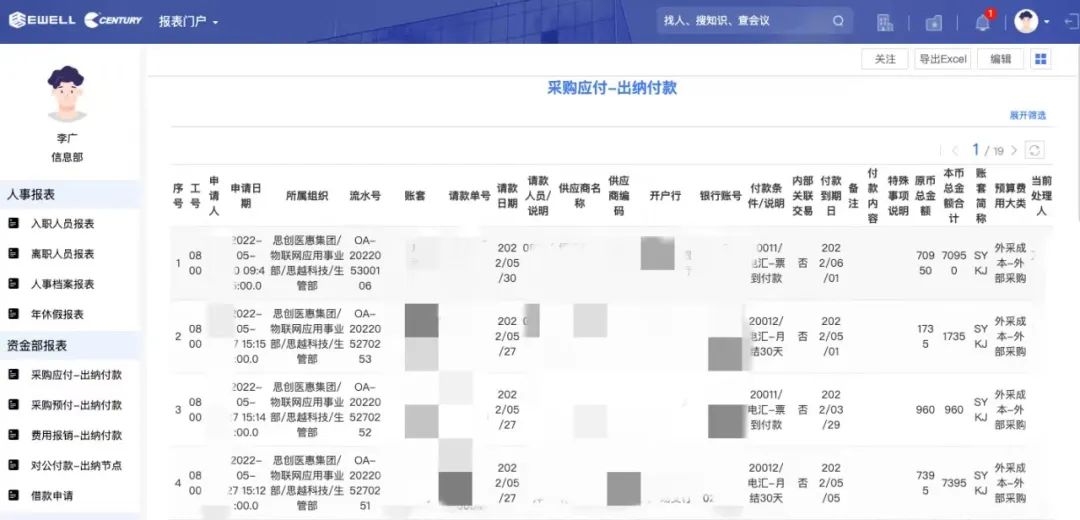The image size is (1080, 520).
Task: Click the 请款单号 column header
Action: [469, 196]
